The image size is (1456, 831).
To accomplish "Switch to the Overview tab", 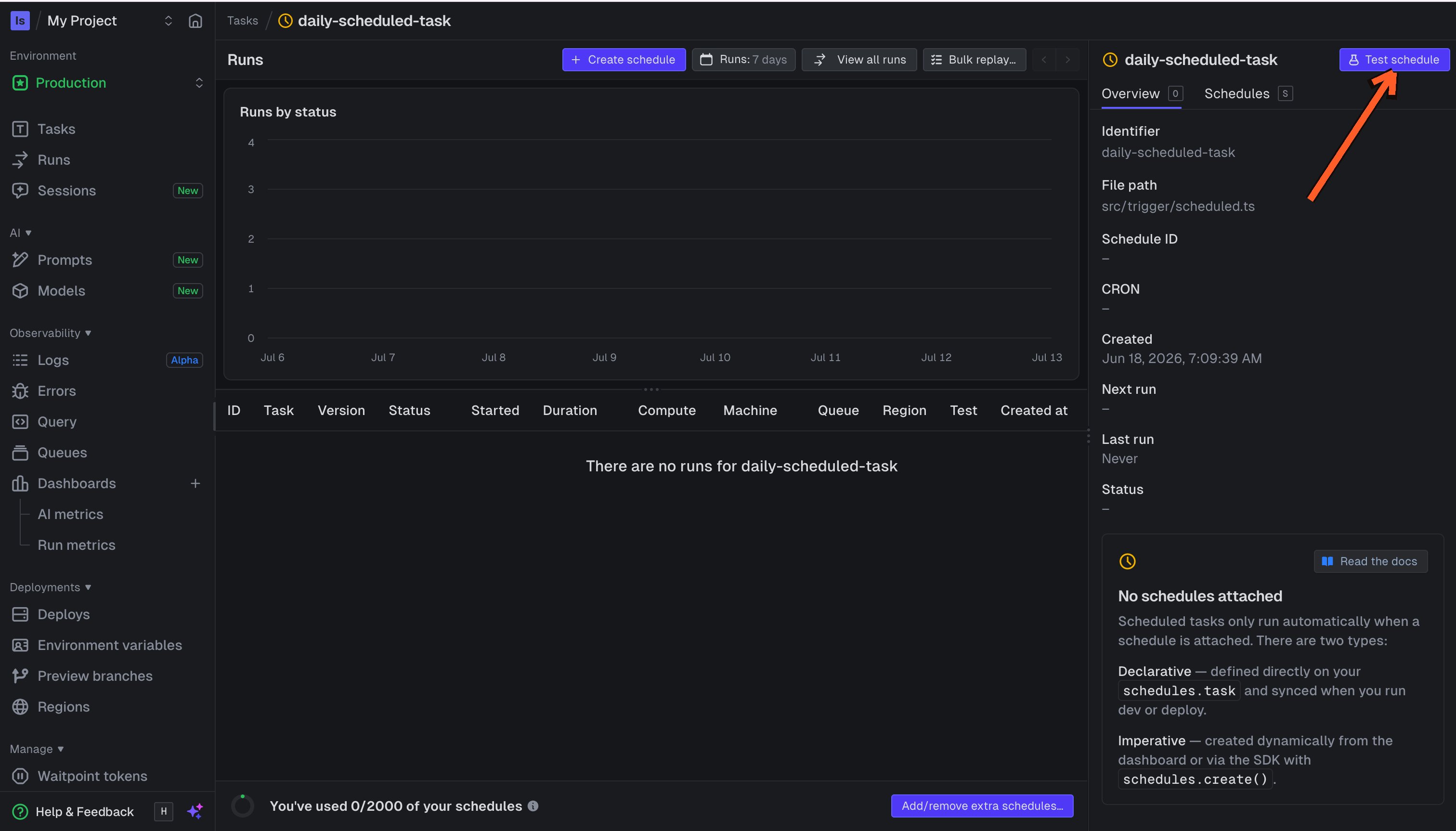I will (x=1142, y=93).
